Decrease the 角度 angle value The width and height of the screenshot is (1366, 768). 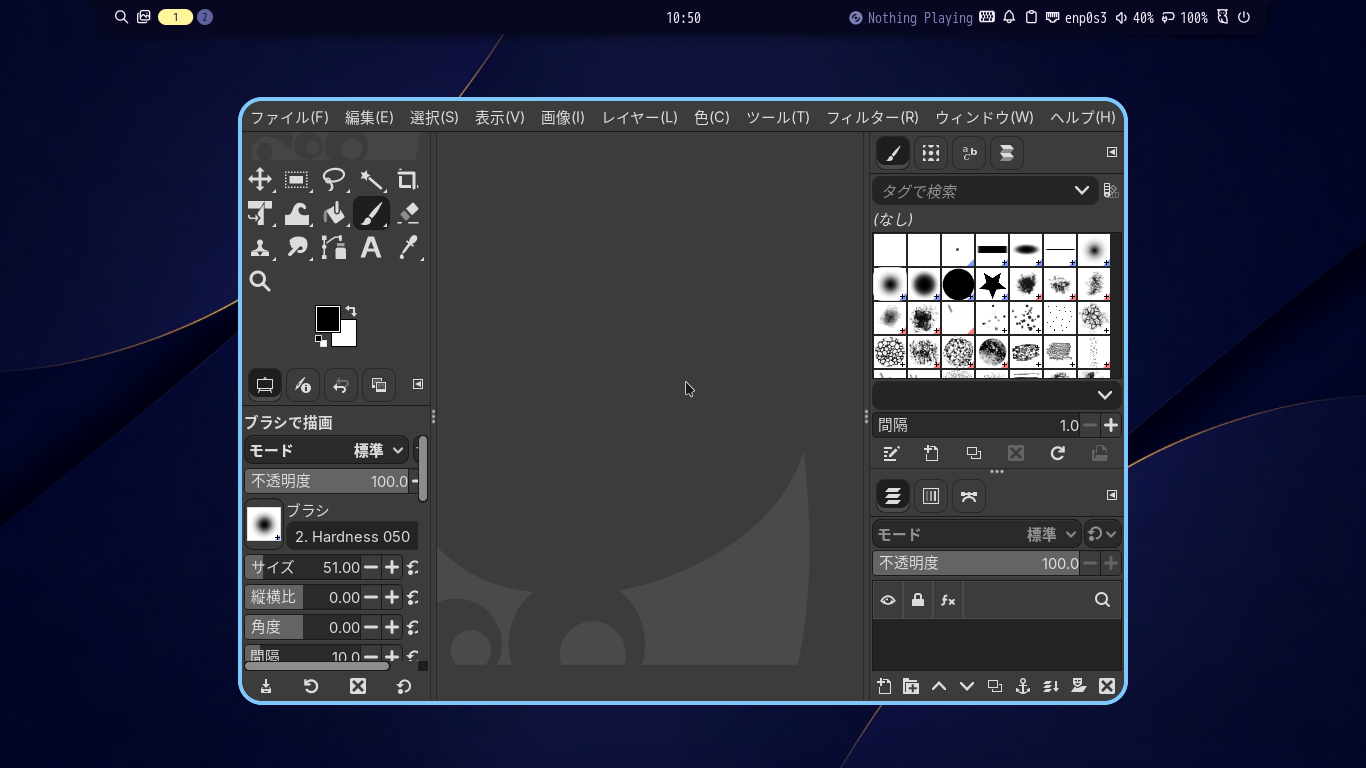pyautogui.click(x=371, y=627)
